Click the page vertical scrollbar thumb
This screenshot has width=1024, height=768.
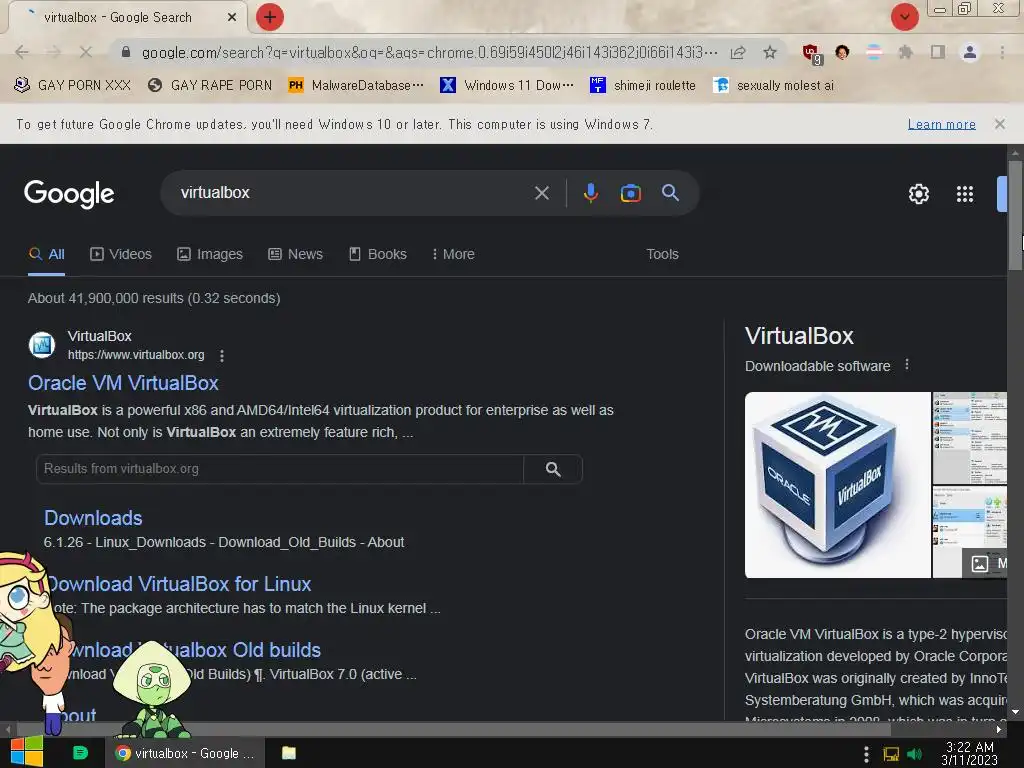click(1014, 214)
